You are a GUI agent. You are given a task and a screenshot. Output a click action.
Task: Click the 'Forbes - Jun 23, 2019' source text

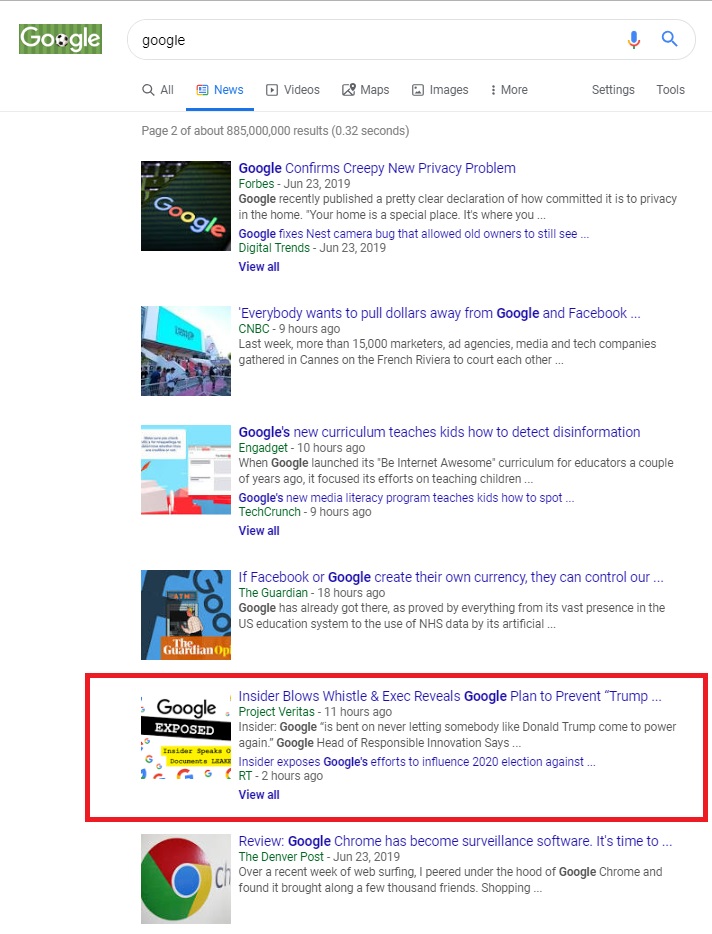(x=294, y=183)
